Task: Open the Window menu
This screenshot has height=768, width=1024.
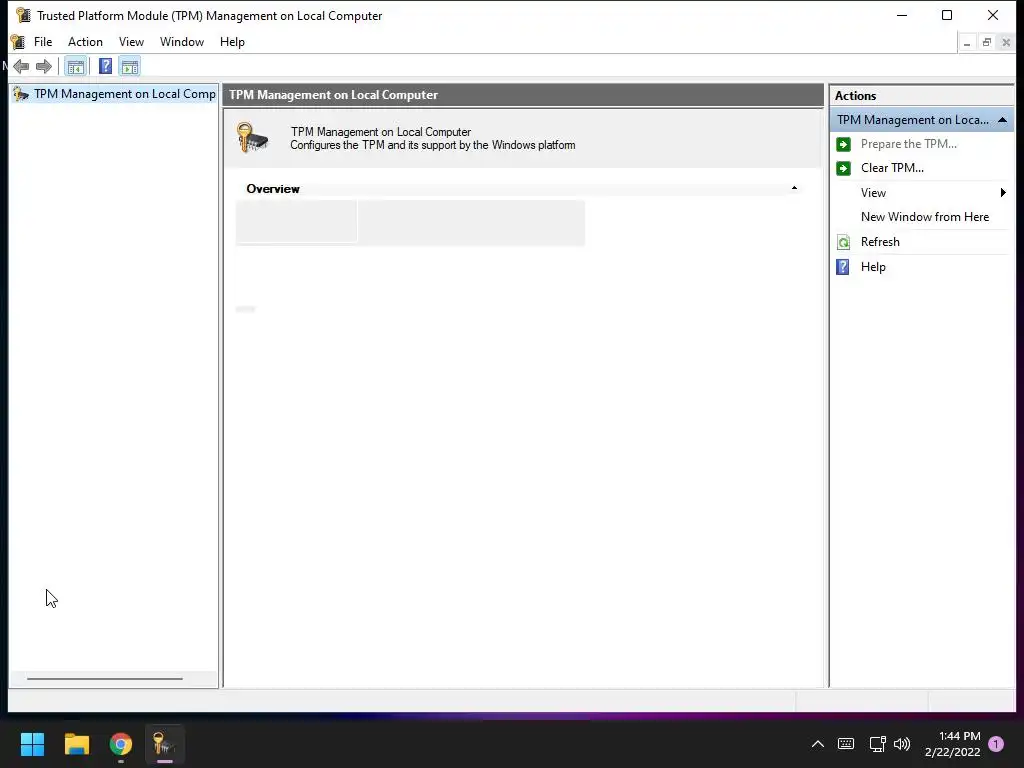Action: (182, 42)
